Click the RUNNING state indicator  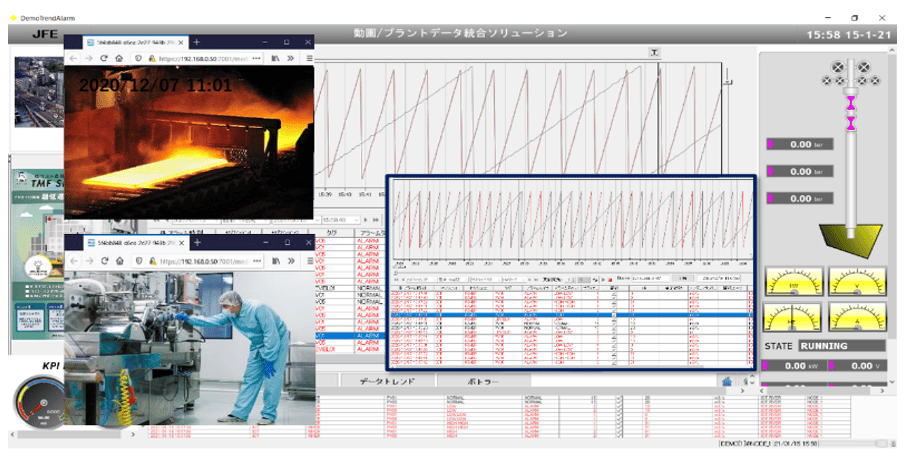[x=842, y=346]
